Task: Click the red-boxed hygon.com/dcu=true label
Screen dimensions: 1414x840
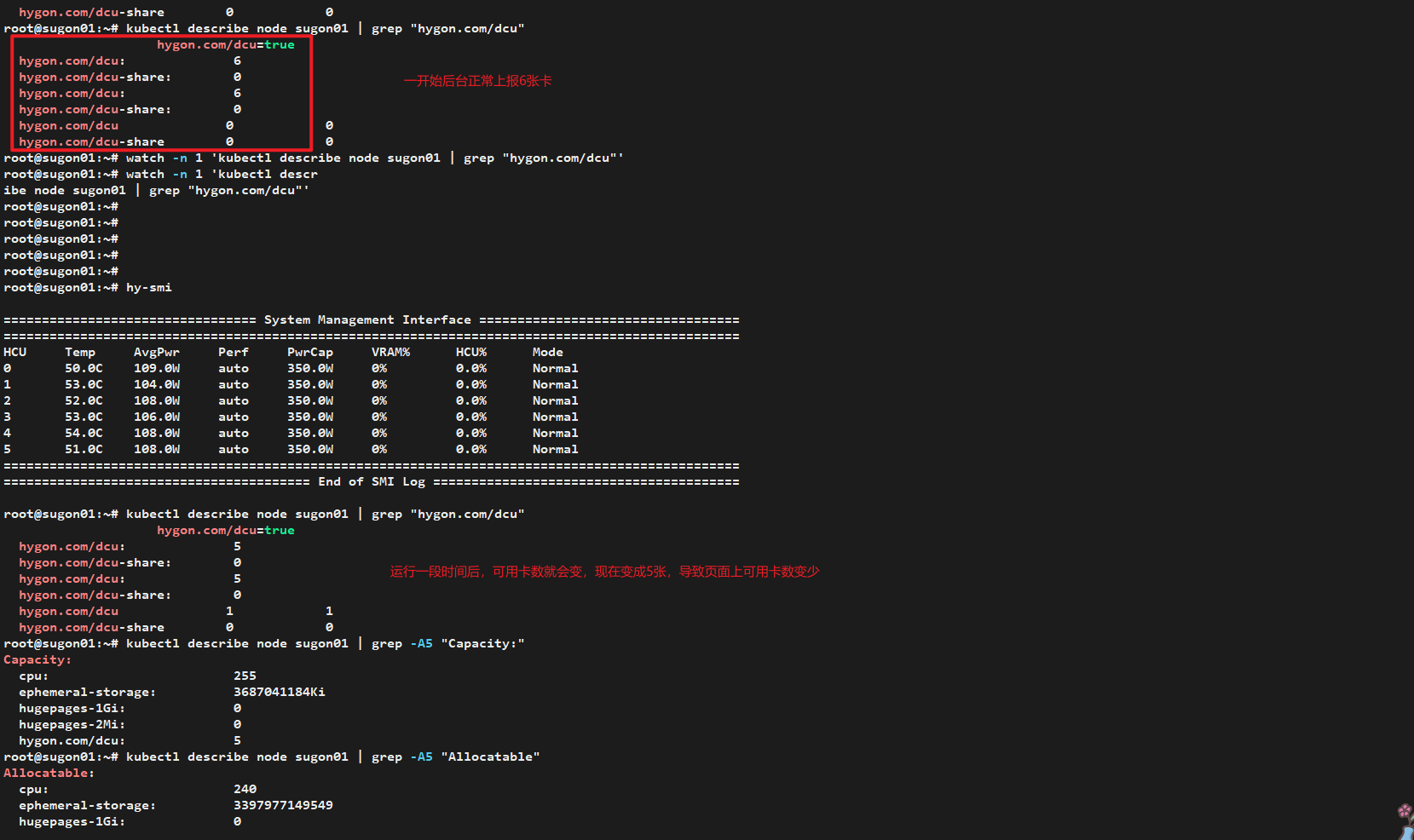Action: (x=226, y=45)
